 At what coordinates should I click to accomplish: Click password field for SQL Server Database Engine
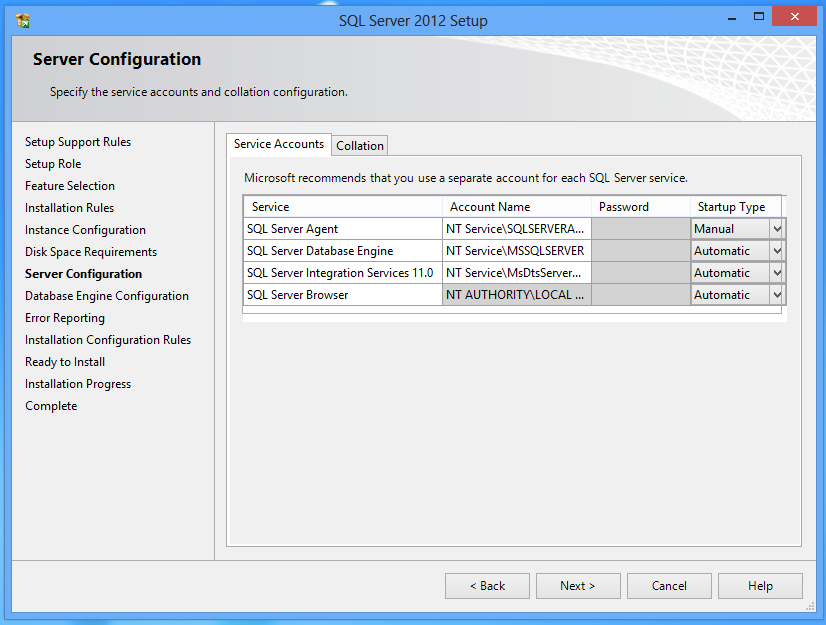tap(641, 251)
